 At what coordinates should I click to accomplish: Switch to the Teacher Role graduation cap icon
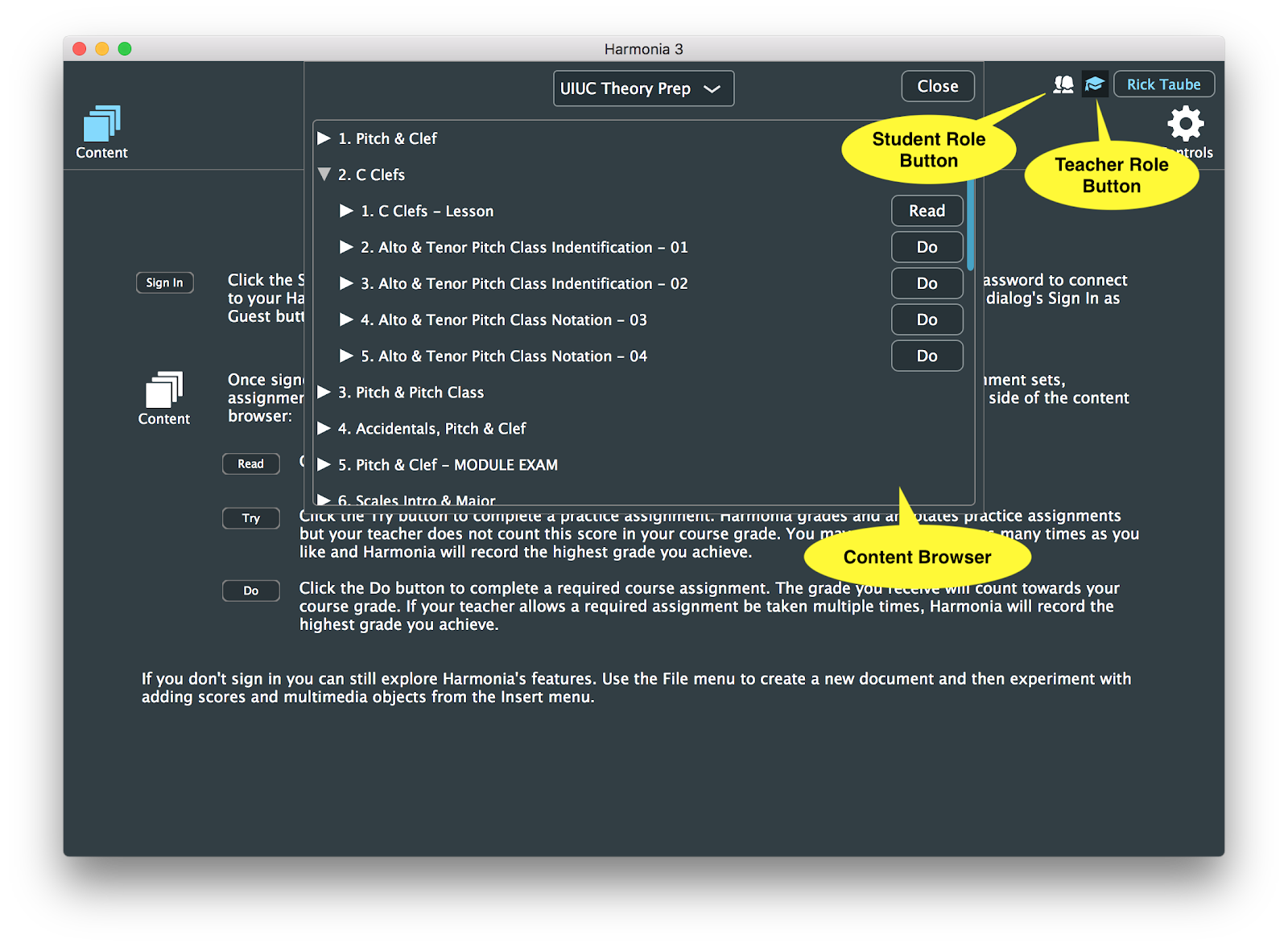point(1095,84)
